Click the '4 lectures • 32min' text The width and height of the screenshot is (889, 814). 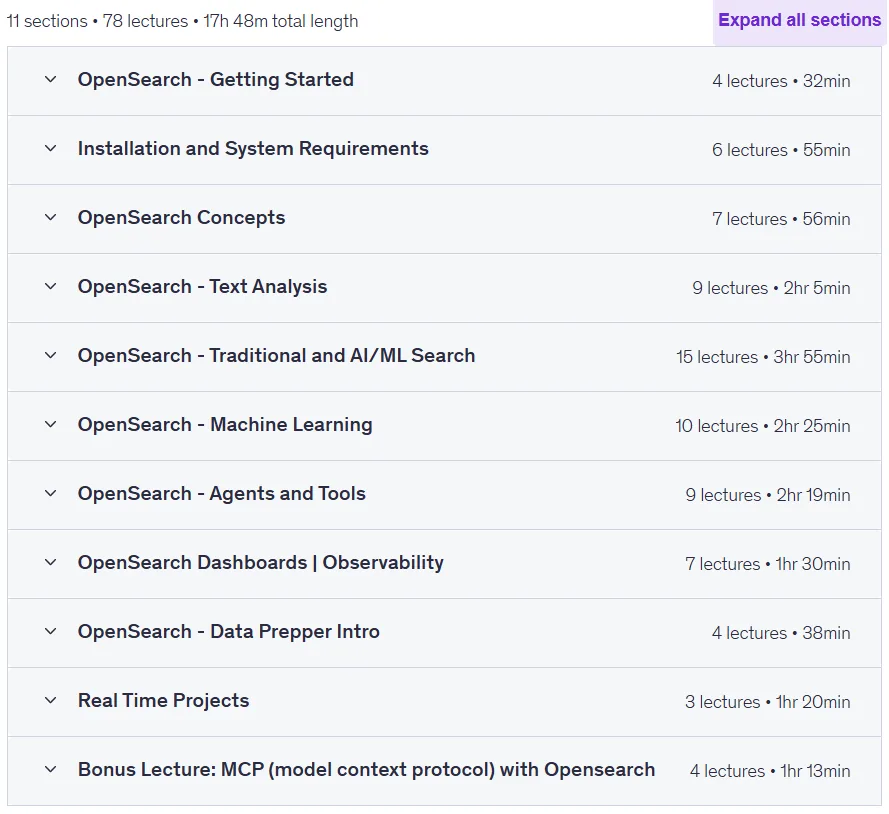pos(781,81)
